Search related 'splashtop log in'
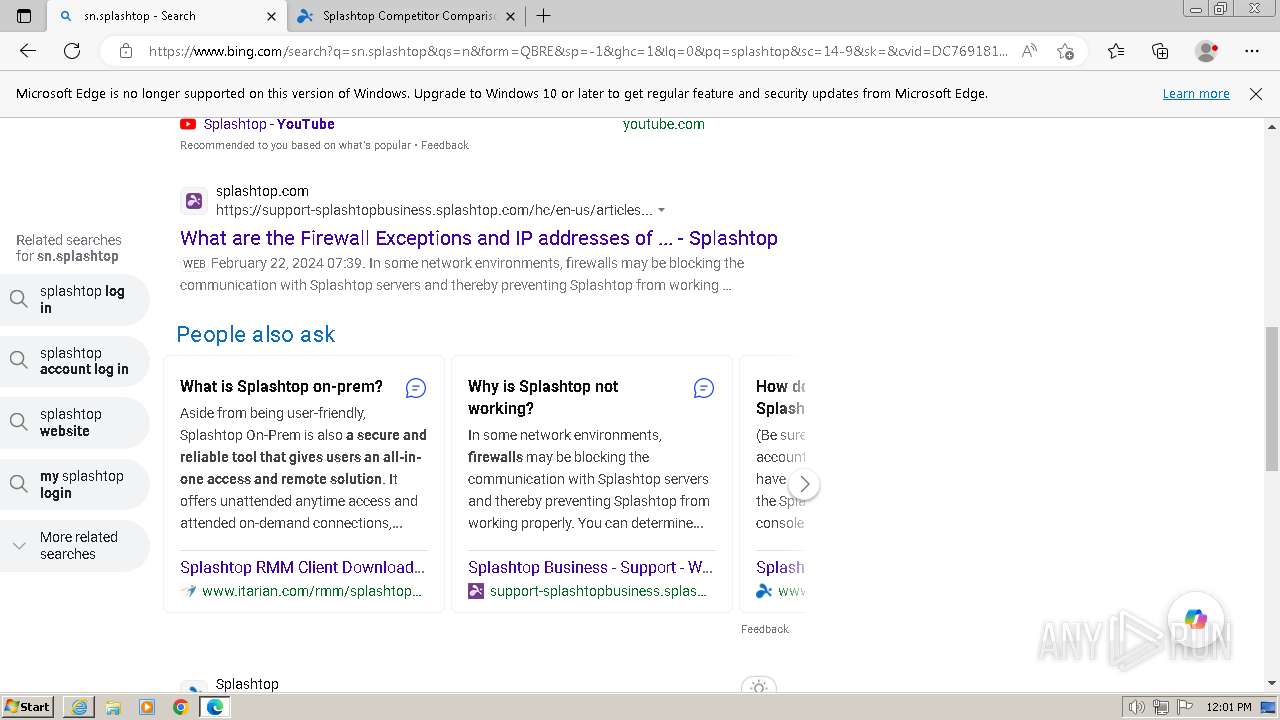The width and height of the screenshot is (1280, 720). click(x=75, y=299)
